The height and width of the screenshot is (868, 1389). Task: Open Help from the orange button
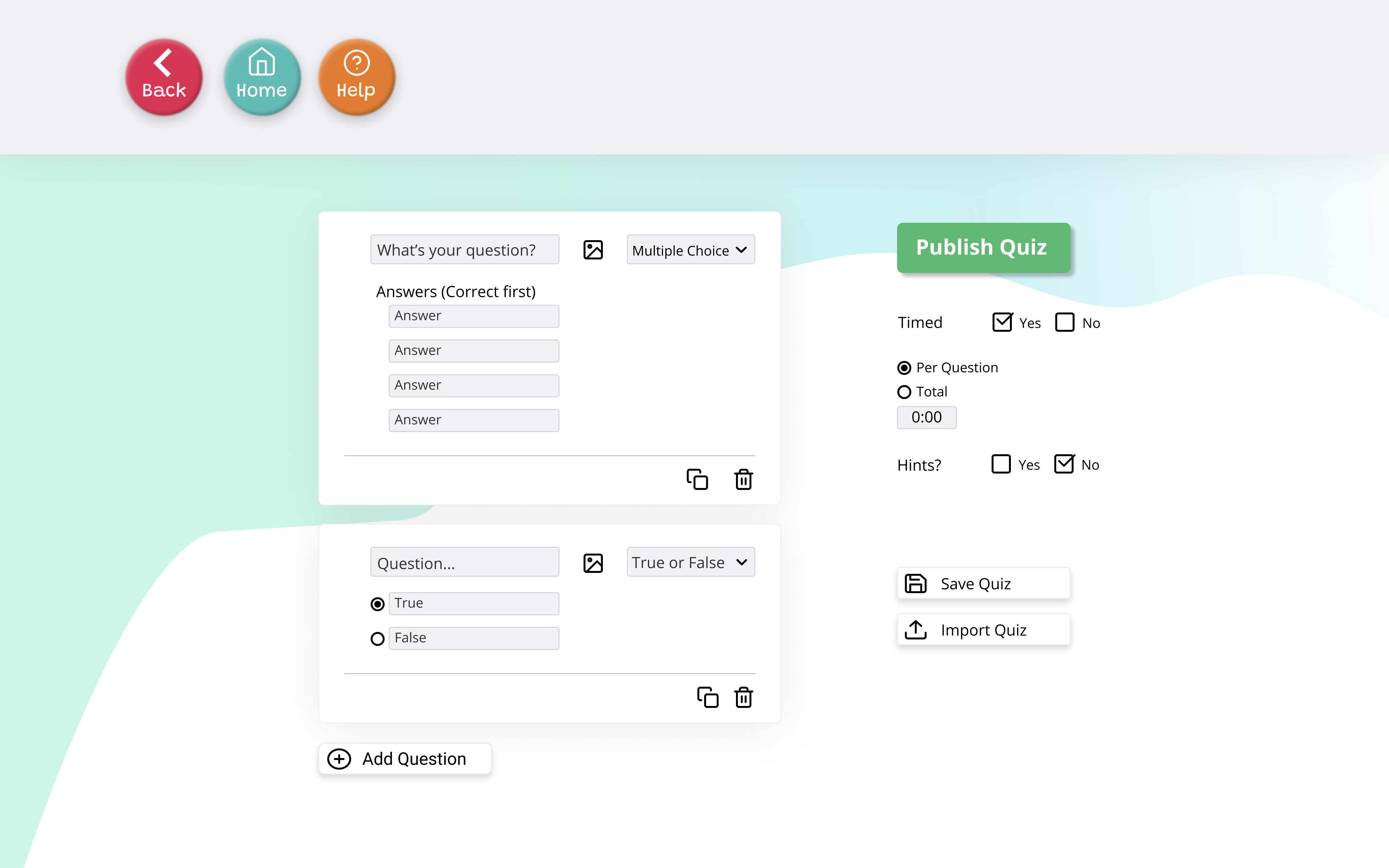pos(357,77)
